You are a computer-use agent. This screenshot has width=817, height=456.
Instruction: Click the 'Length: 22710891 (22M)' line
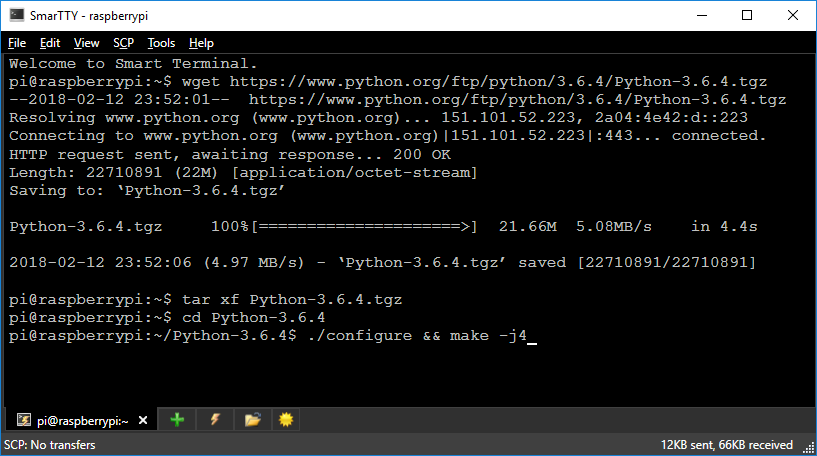coord(243,172)
